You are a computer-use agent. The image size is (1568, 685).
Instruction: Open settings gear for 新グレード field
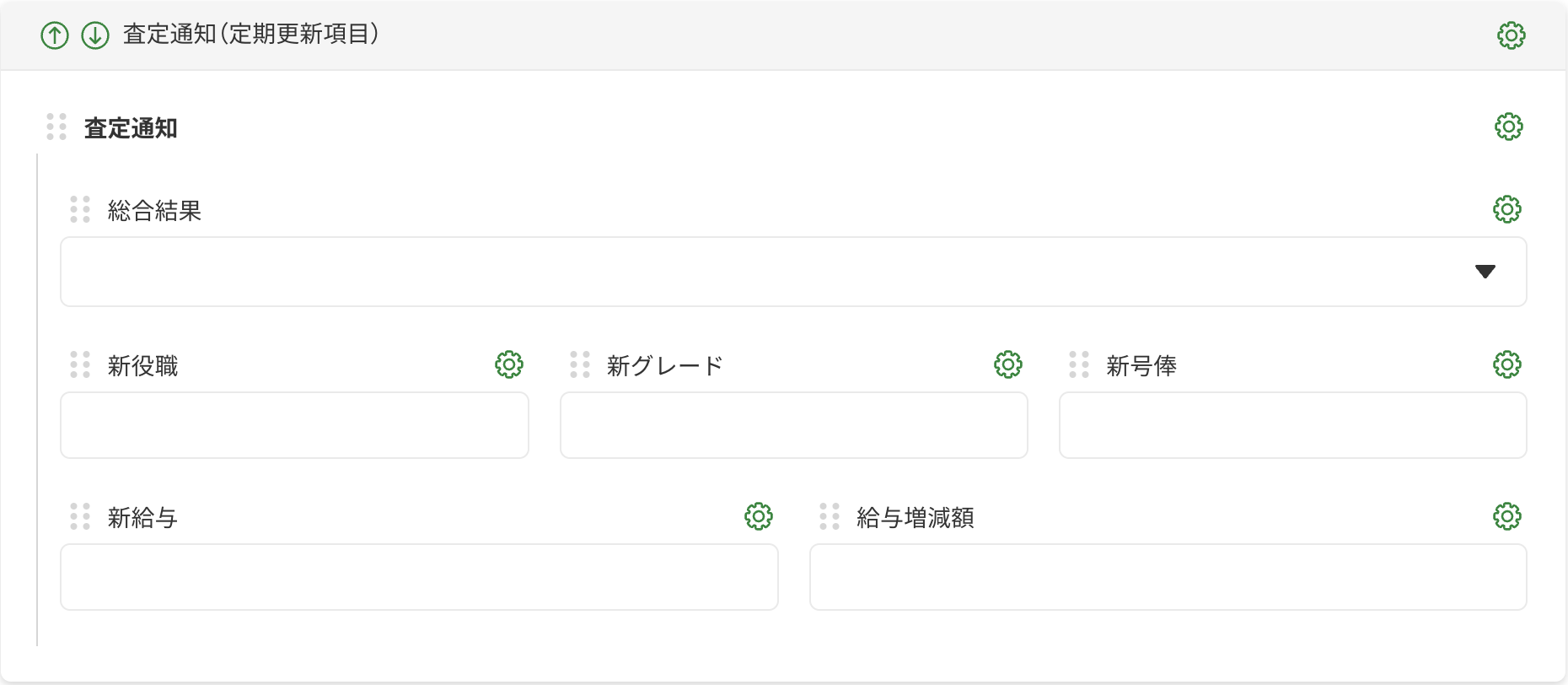[x=1007, y=364]
